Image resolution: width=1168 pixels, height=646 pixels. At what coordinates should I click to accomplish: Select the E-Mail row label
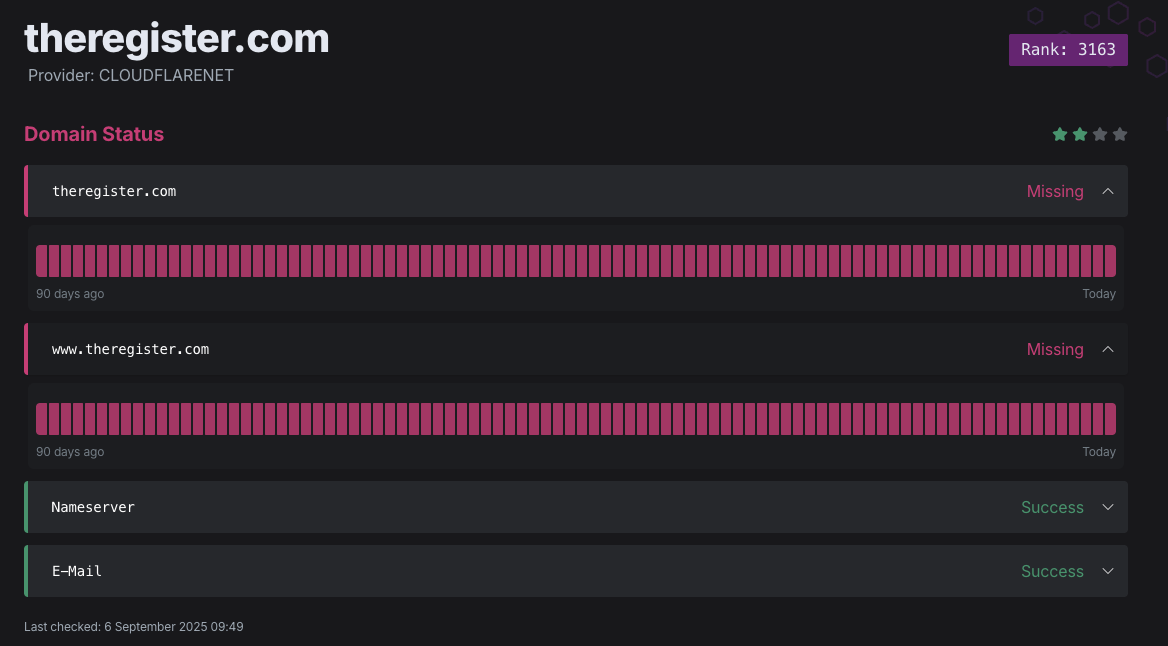(x=77, y=571)
